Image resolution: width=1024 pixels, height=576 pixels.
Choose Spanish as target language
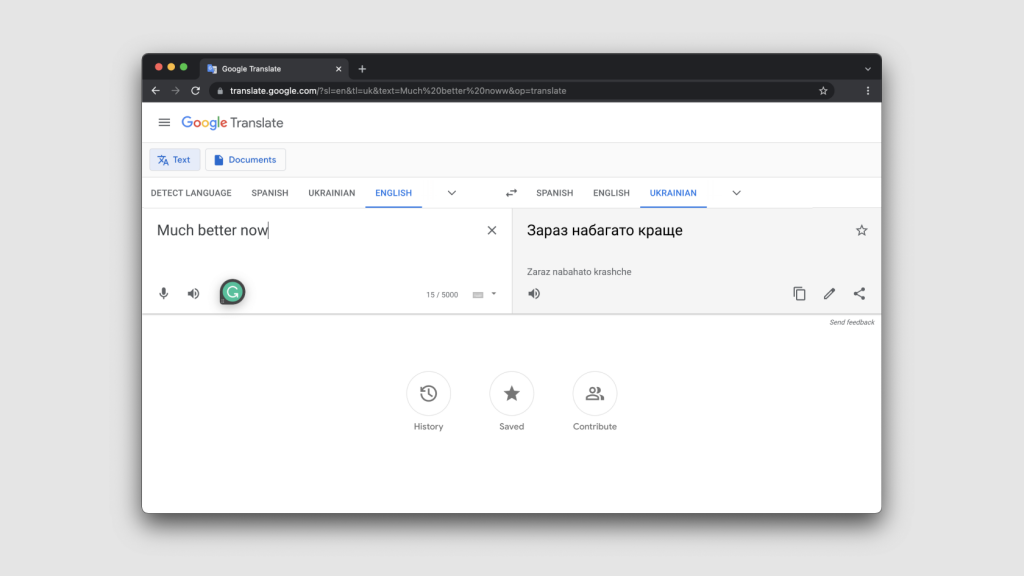(x=554, y=193)
